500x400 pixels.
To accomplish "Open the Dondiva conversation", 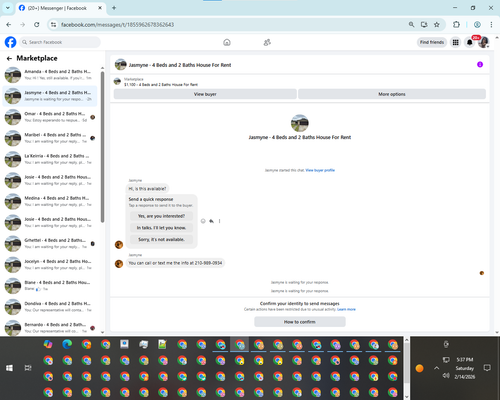I will (50, 307).
